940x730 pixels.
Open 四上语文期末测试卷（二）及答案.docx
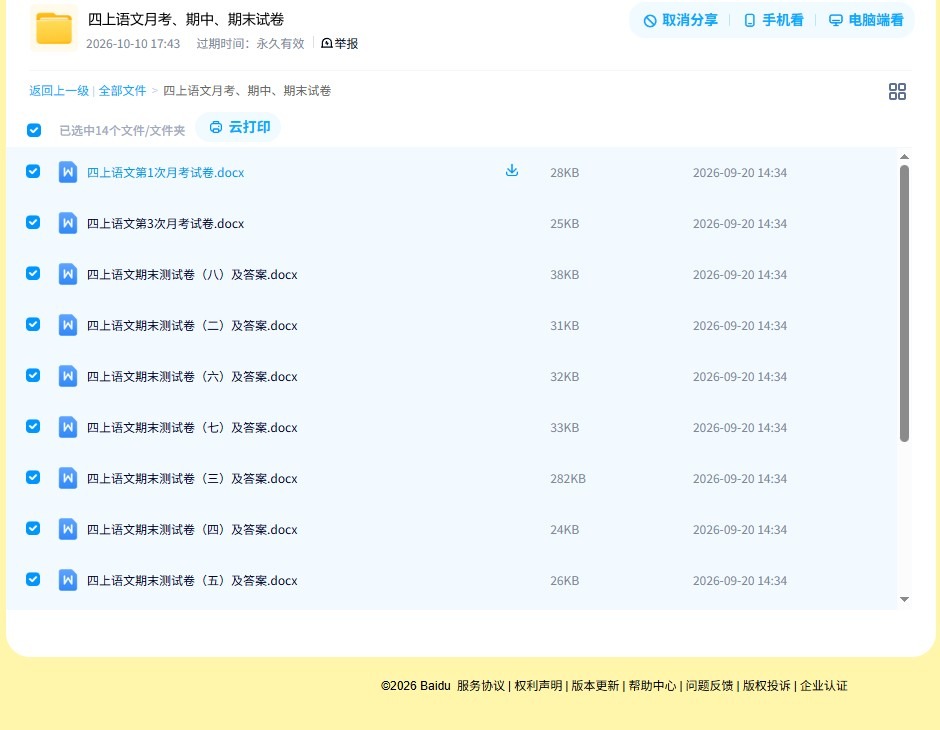click(192, 325)
